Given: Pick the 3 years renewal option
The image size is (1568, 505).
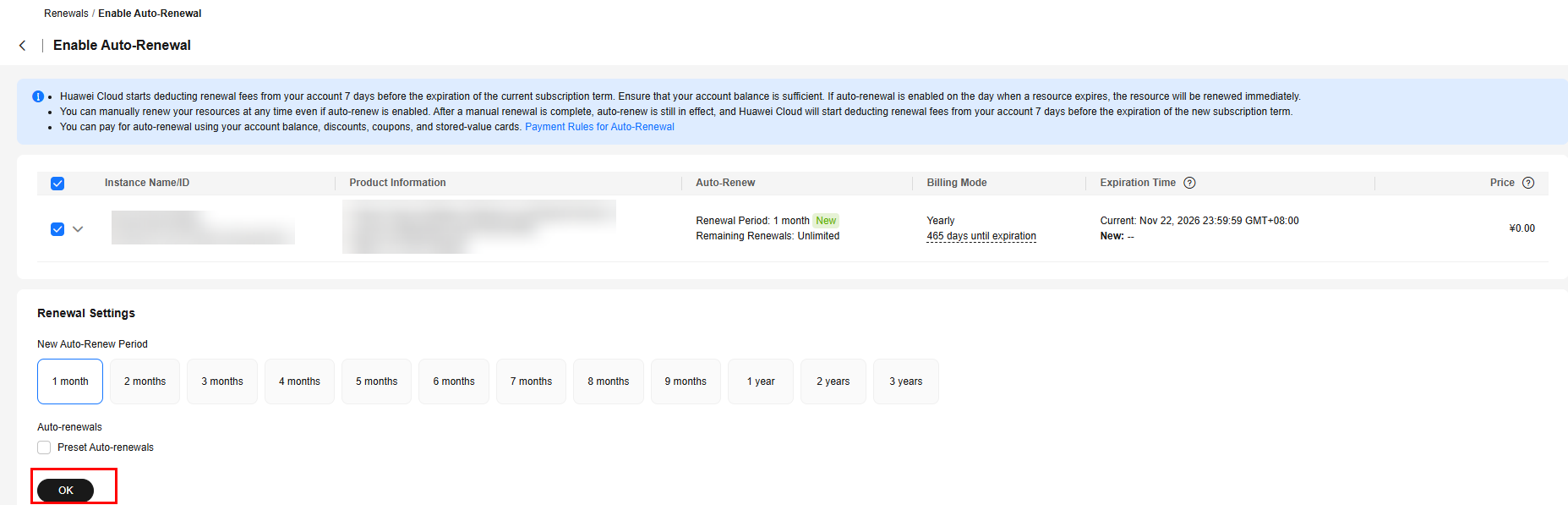Looking at the screenshot, I should click(906, 381).
